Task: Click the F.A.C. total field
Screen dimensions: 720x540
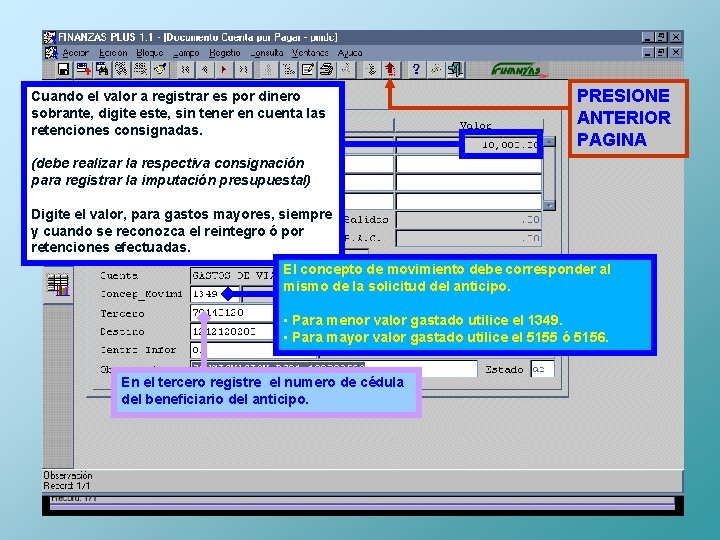Action: click(x=469, y=238)
